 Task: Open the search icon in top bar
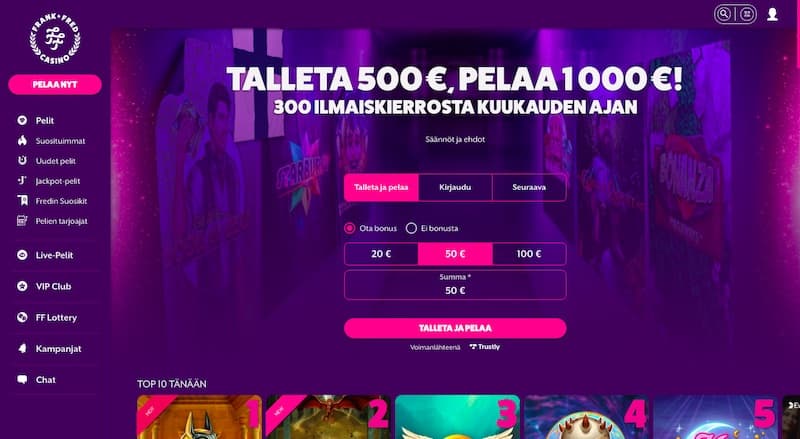[723, 14]
